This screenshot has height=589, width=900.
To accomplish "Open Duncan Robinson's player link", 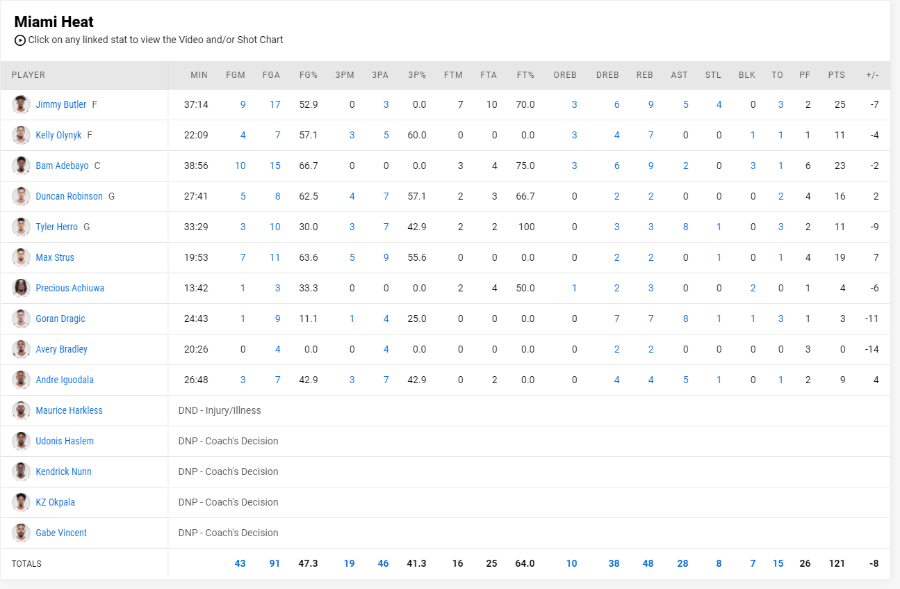I will click(69, 196).
